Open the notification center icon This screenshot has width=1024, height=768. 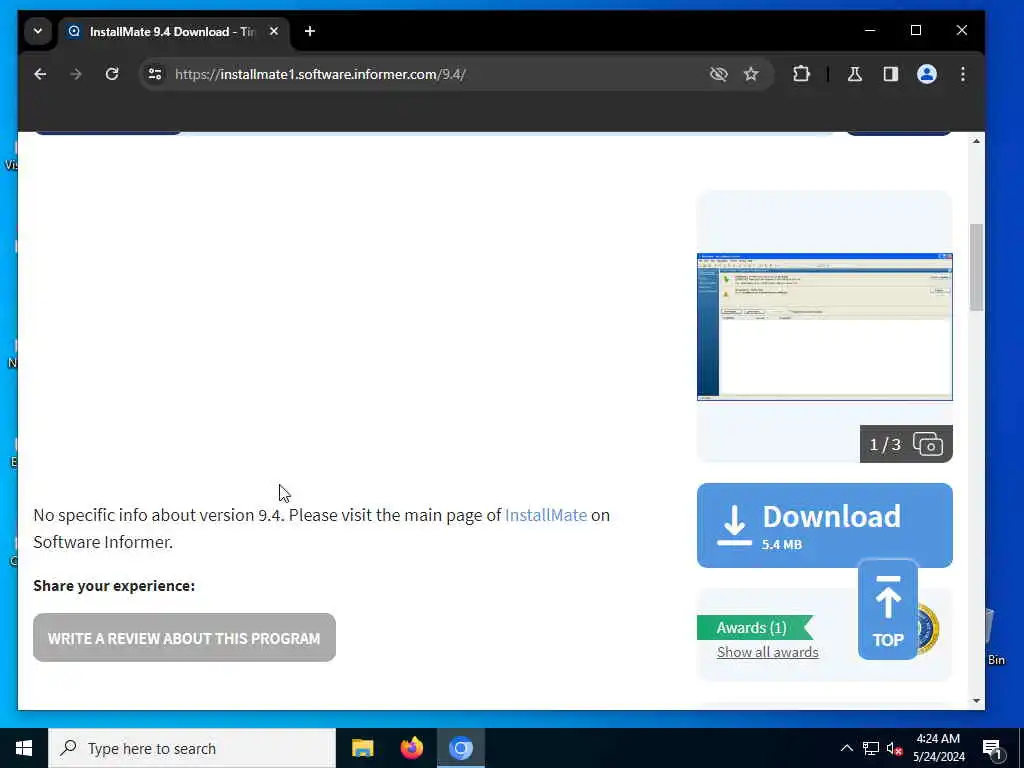(x=992, y=748)
